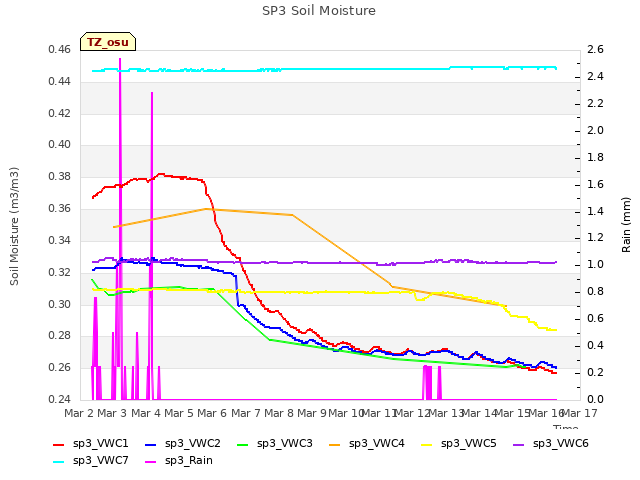Click the sp3_VWC3 legend label
Image resolution: width=640 pixels, height=480 pixels.
pos(284,444)
